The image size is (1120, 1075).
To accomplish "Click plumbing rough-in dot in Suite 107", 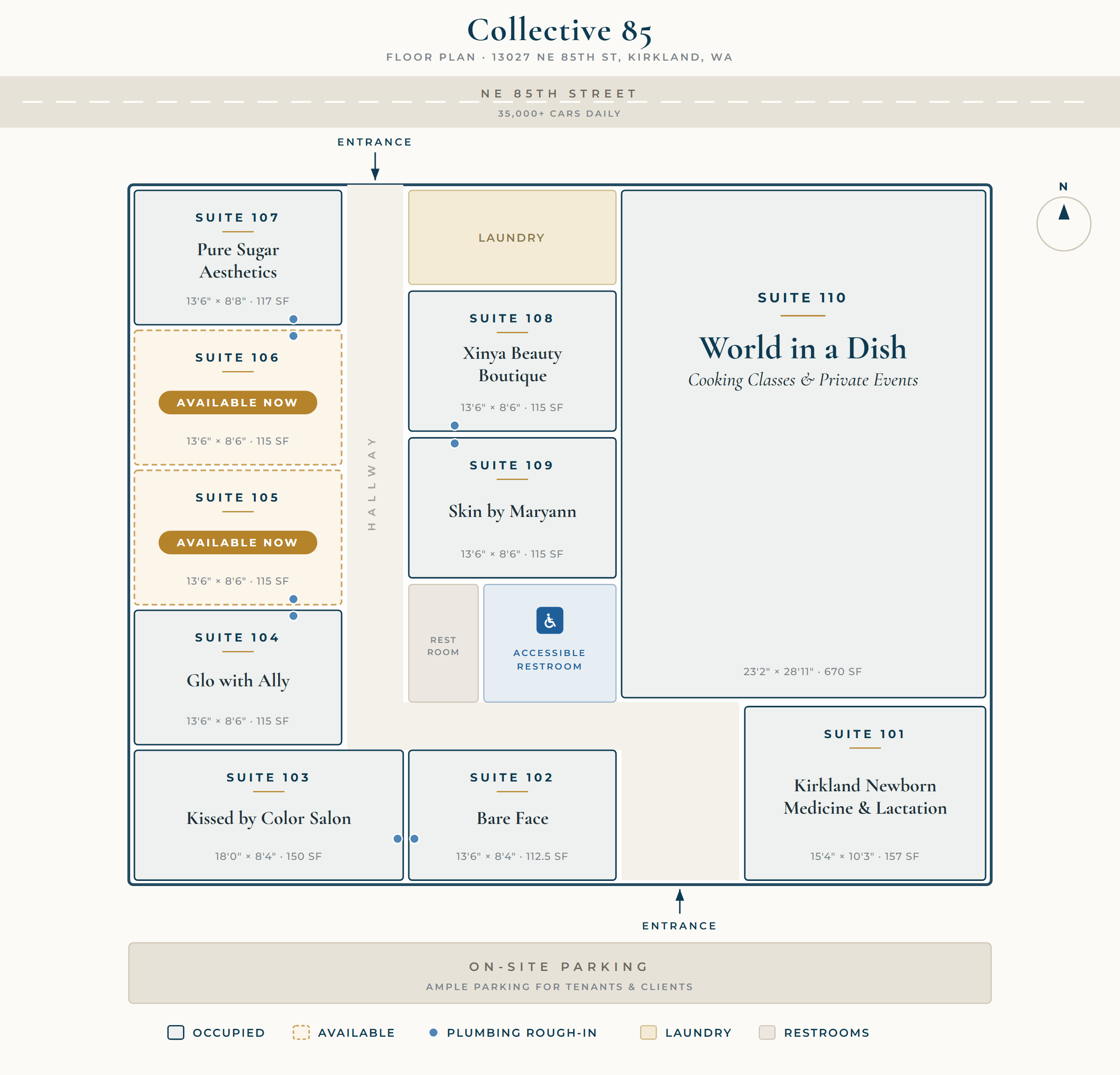I will click(x=293, y=319).
